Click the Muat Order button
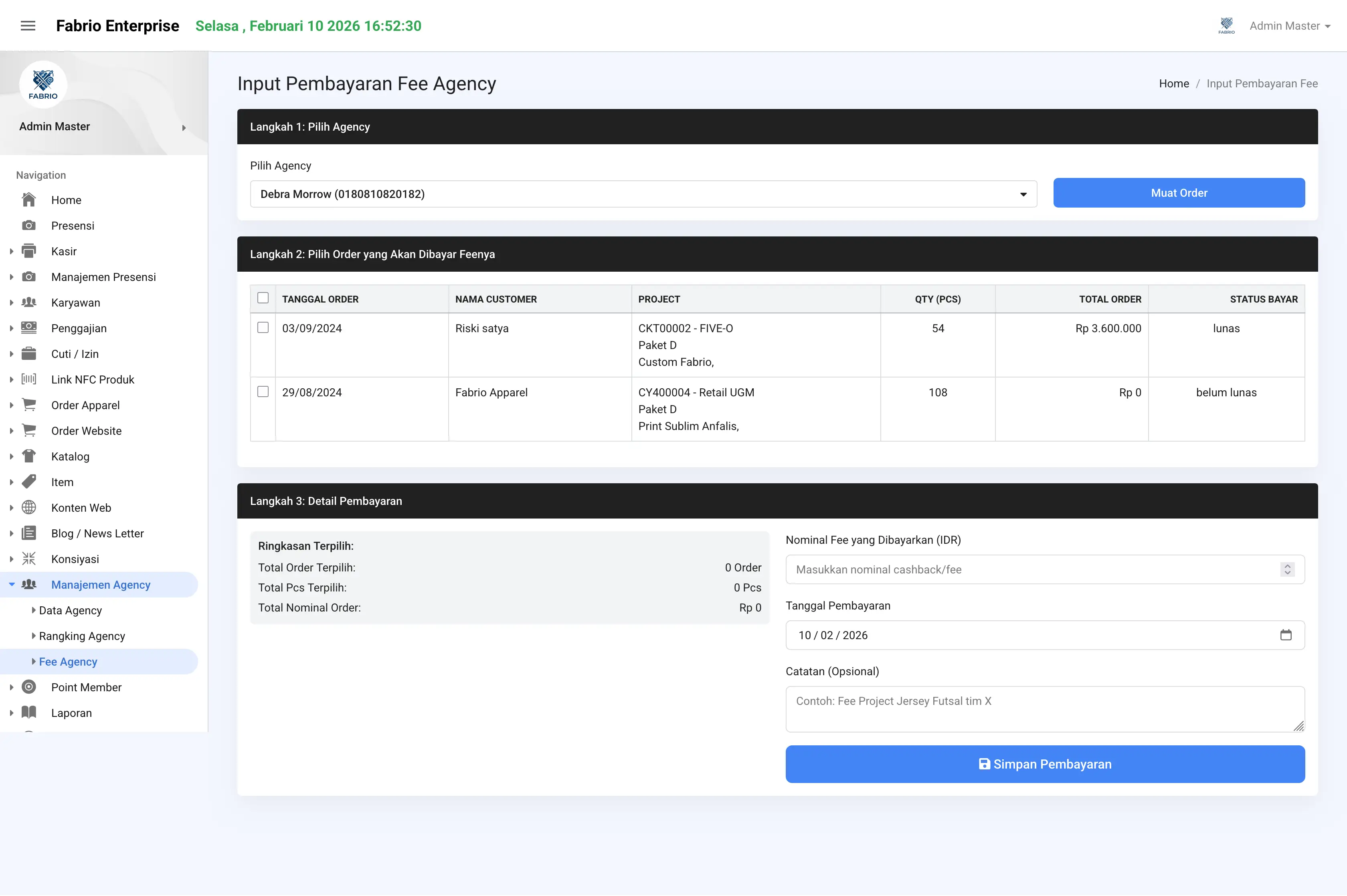Screen dimensions: 1347x896 (1179, 193)
